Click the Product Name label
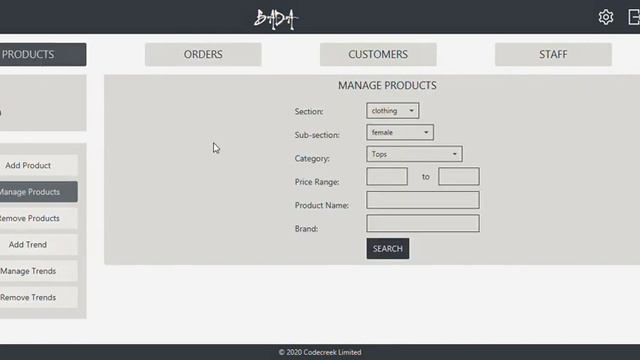This screenshot has width=640, height=360. [x=322, y=205]
